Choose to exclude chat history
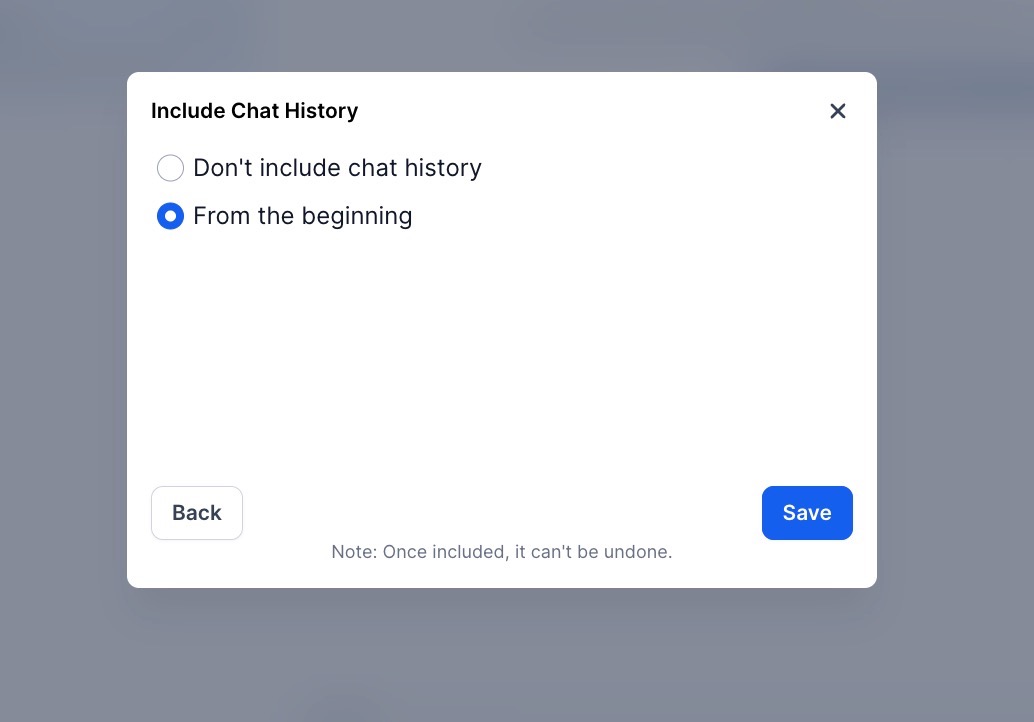Image resolution: width=1034 pixels, height=722 pixels. pos(171,168)
